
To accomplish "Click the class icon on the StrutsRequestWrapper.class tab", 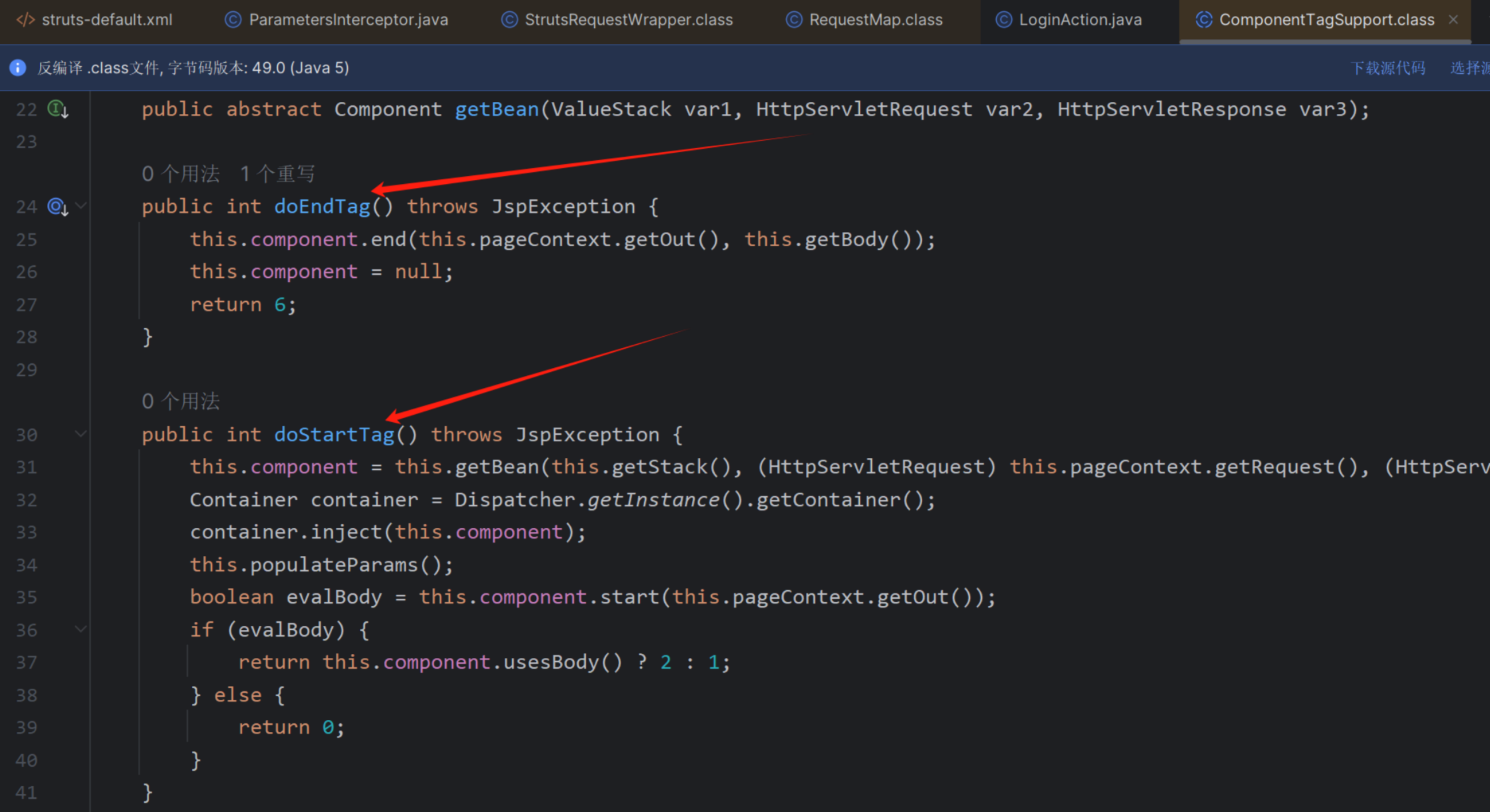I will [509, 20].
